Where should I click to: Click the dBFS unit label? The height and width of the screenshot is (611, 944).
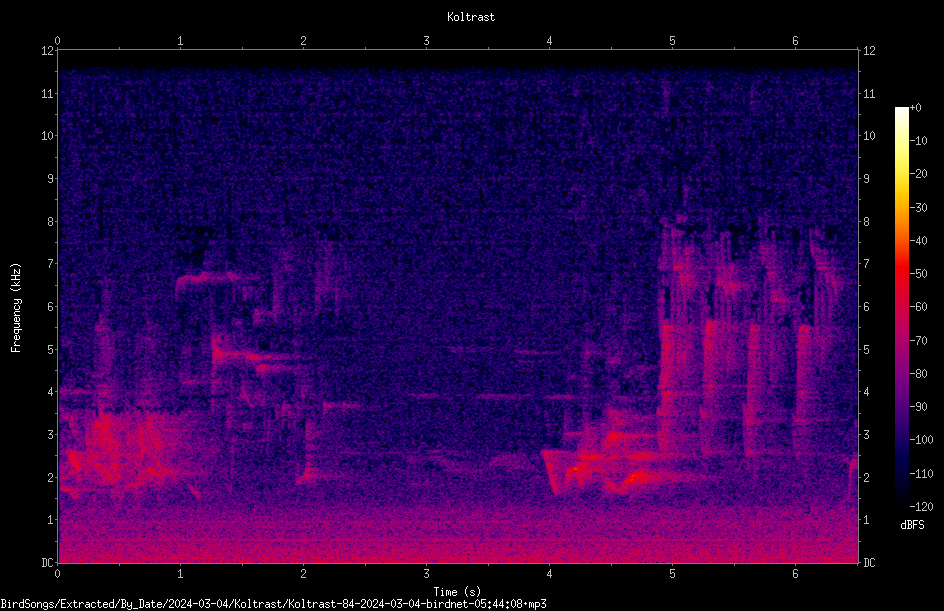coord(912,525)
